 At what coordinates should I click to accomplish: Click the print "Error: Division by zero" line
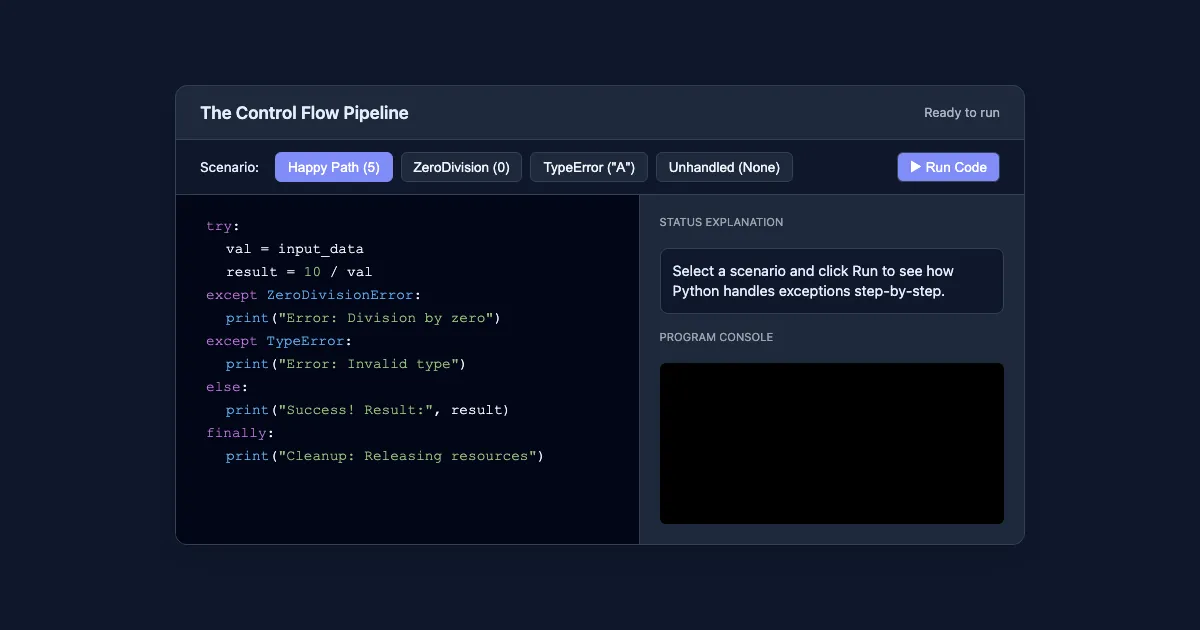(362, 318)
